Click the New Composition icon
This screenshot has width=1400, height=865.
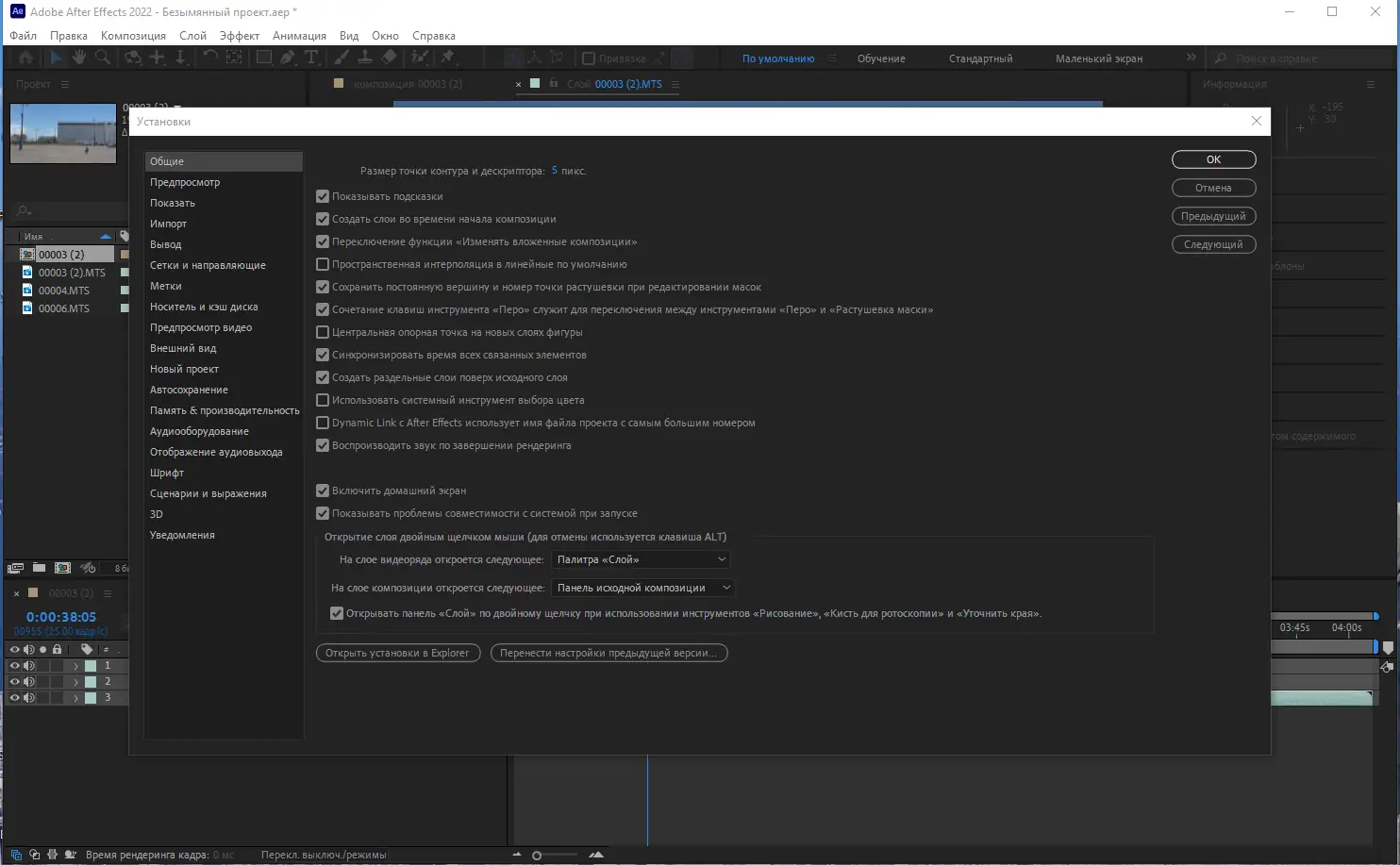click(62, 568)
